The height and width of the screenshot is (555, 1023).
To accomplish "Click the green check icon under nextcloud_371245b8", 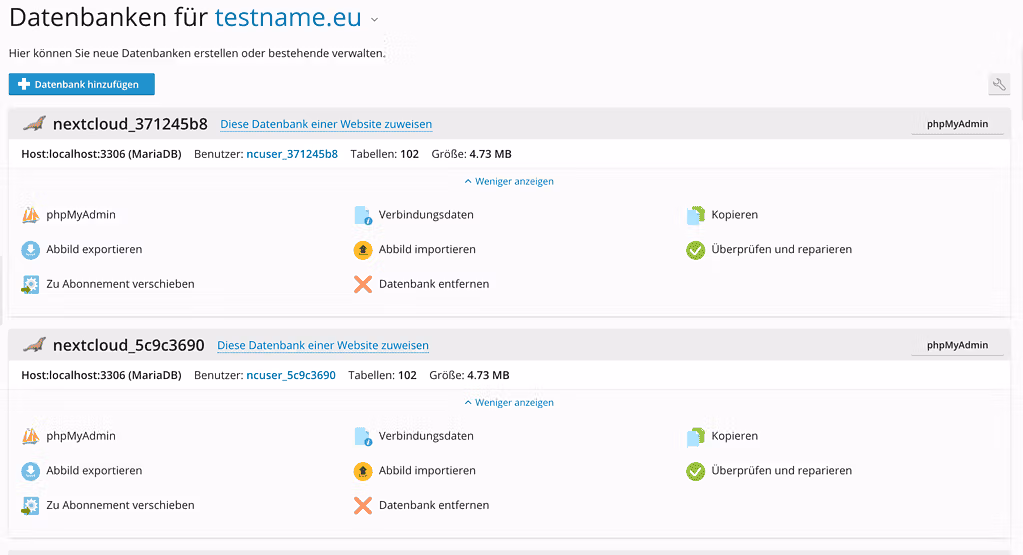I will (x=695, y=250).
